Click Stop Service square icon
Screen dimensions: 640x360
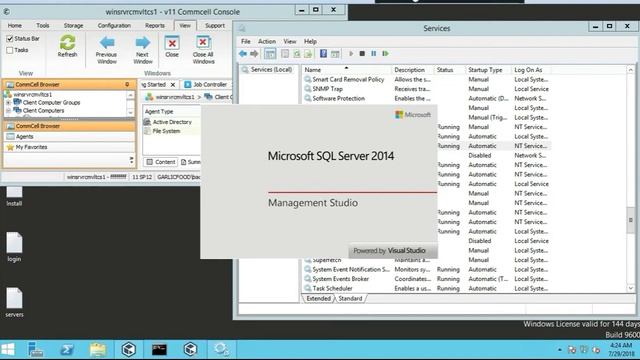[x=362, y=53]
